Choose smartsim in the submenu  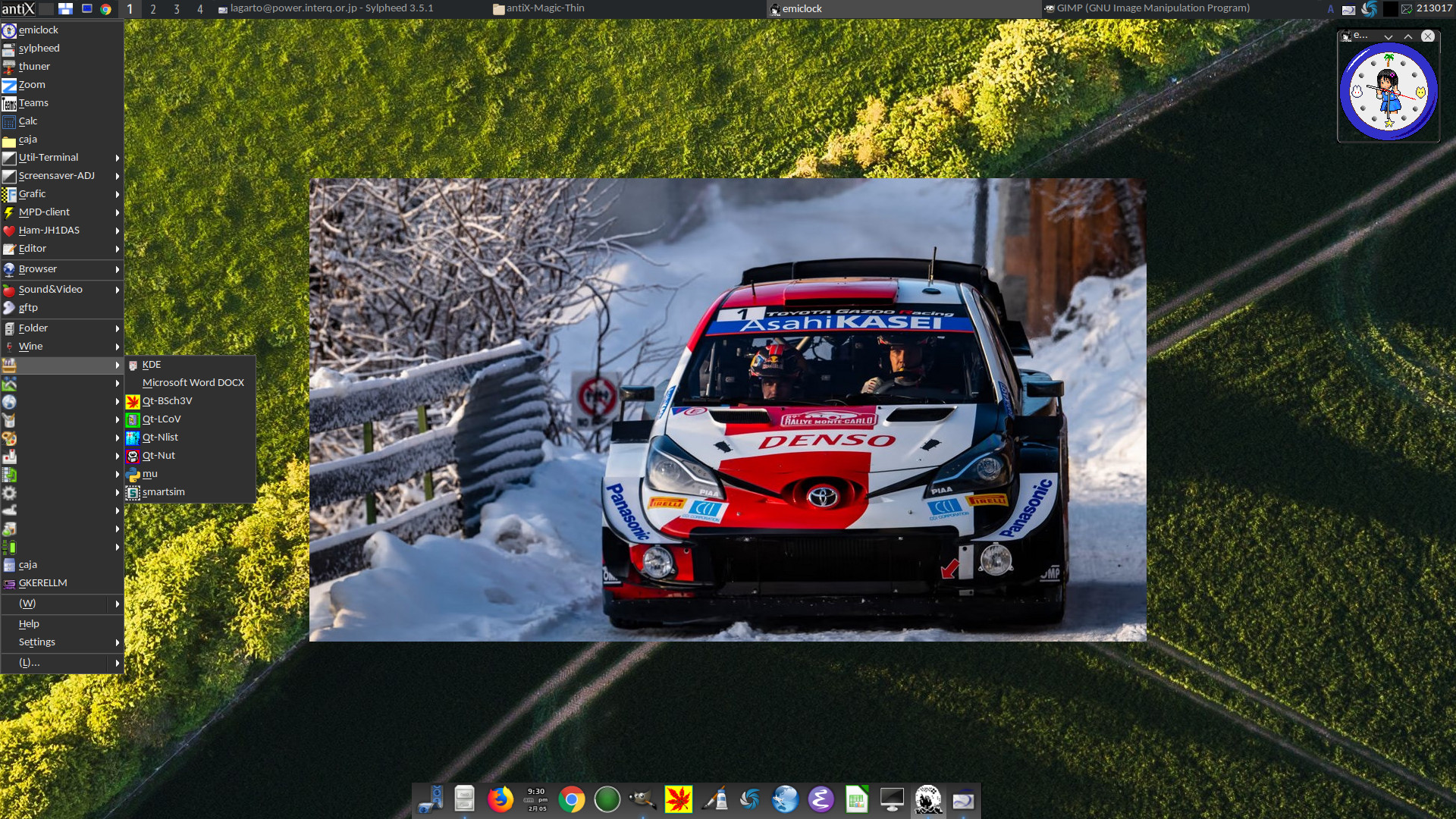(164, 492)
